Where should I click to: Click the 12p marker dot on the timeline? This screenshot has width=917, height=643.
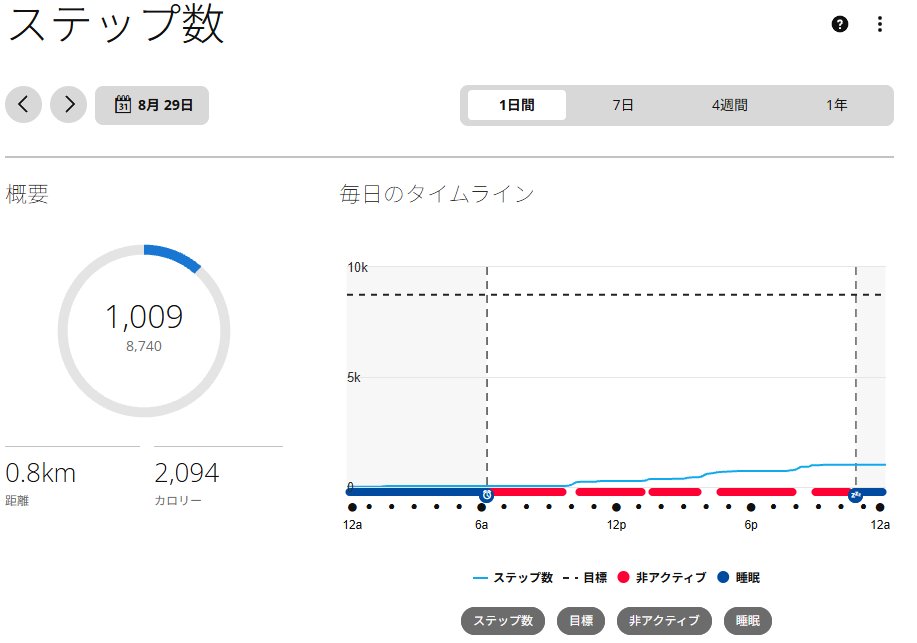[616, 507]
